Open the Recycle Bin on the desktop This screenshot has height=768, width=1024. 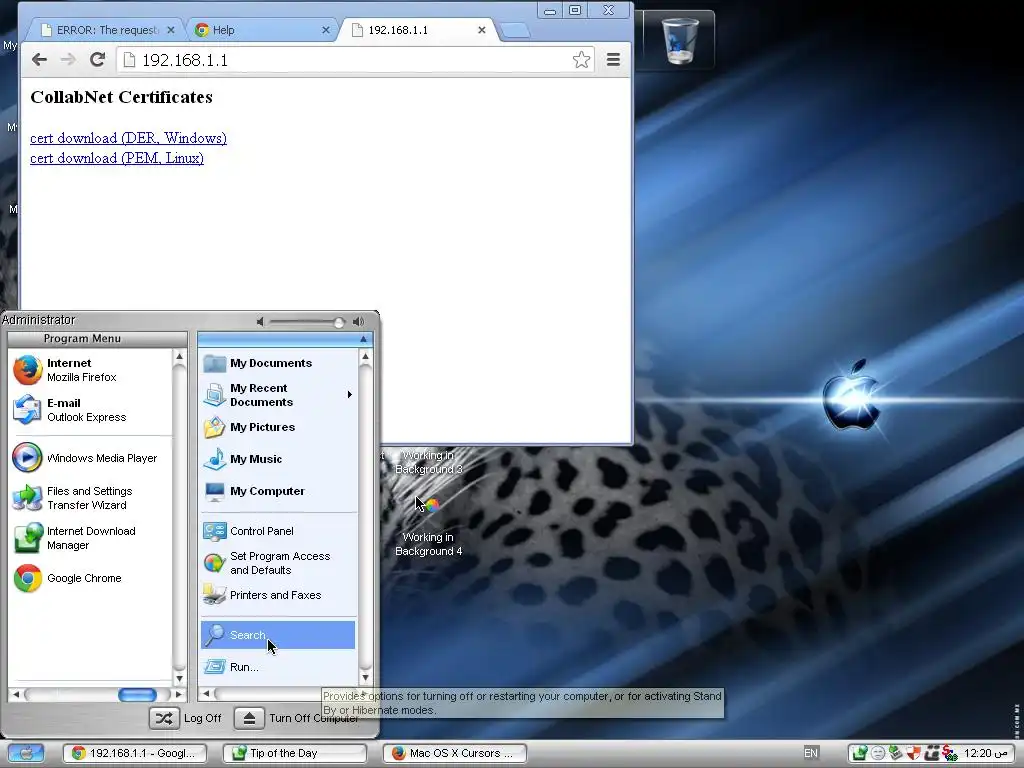[x=679, y=40]
